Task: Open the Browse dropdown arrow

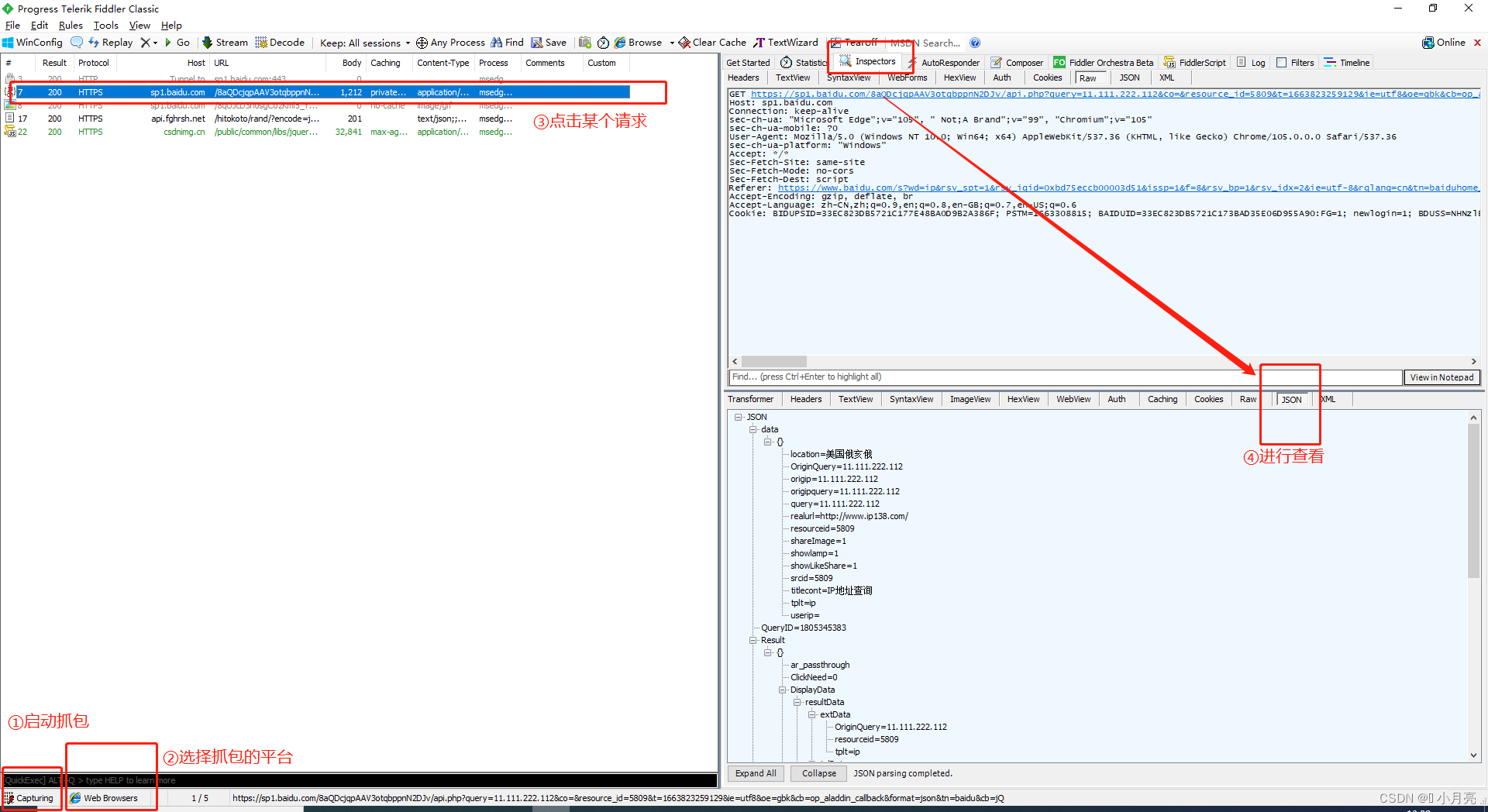Action: coord(672,43)
